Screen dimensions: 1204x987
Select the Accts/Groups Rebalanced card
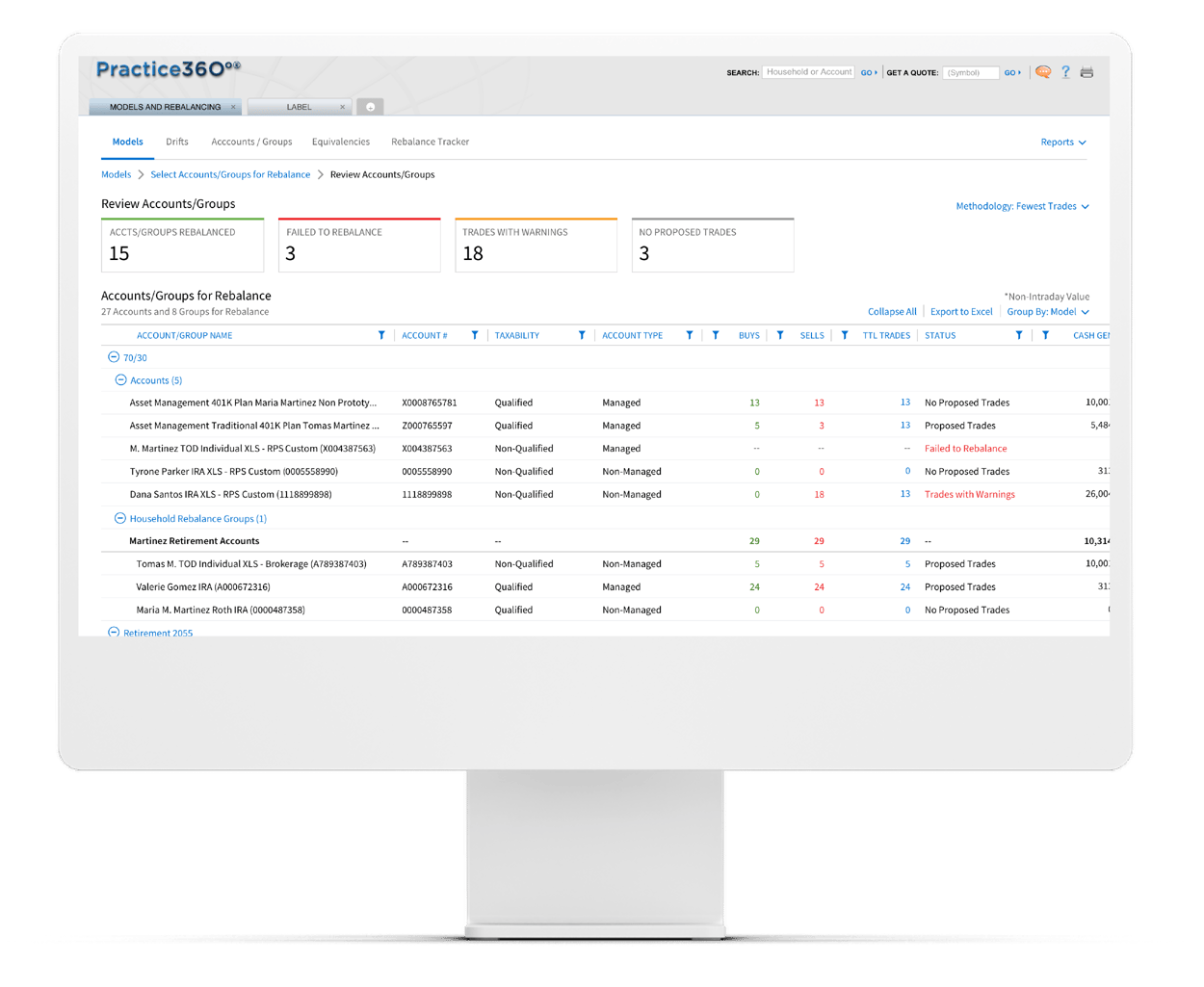(183, 246)
